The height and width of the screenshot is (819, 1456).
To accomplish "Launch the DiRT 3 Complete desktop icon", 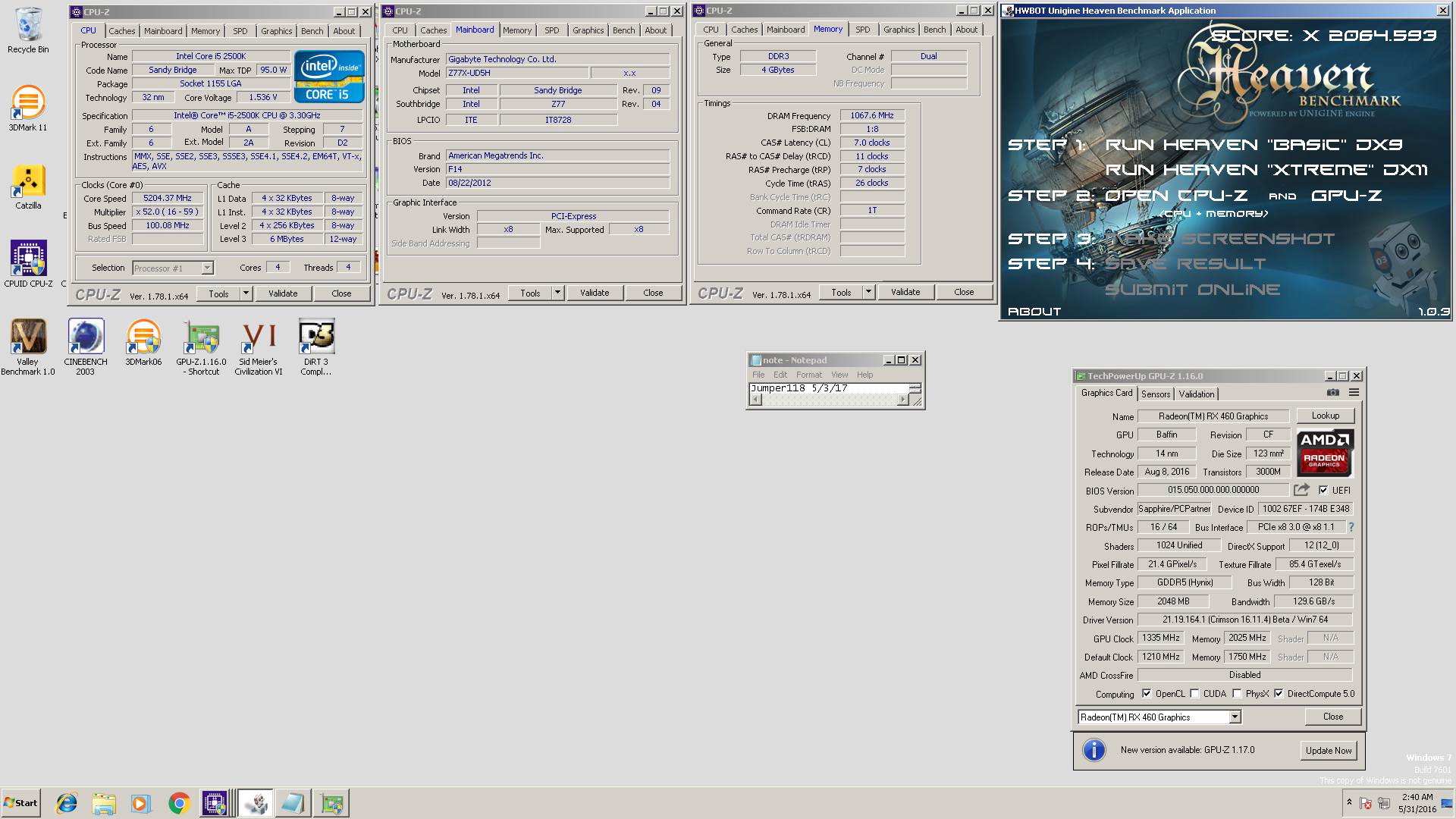I will 316,347.
